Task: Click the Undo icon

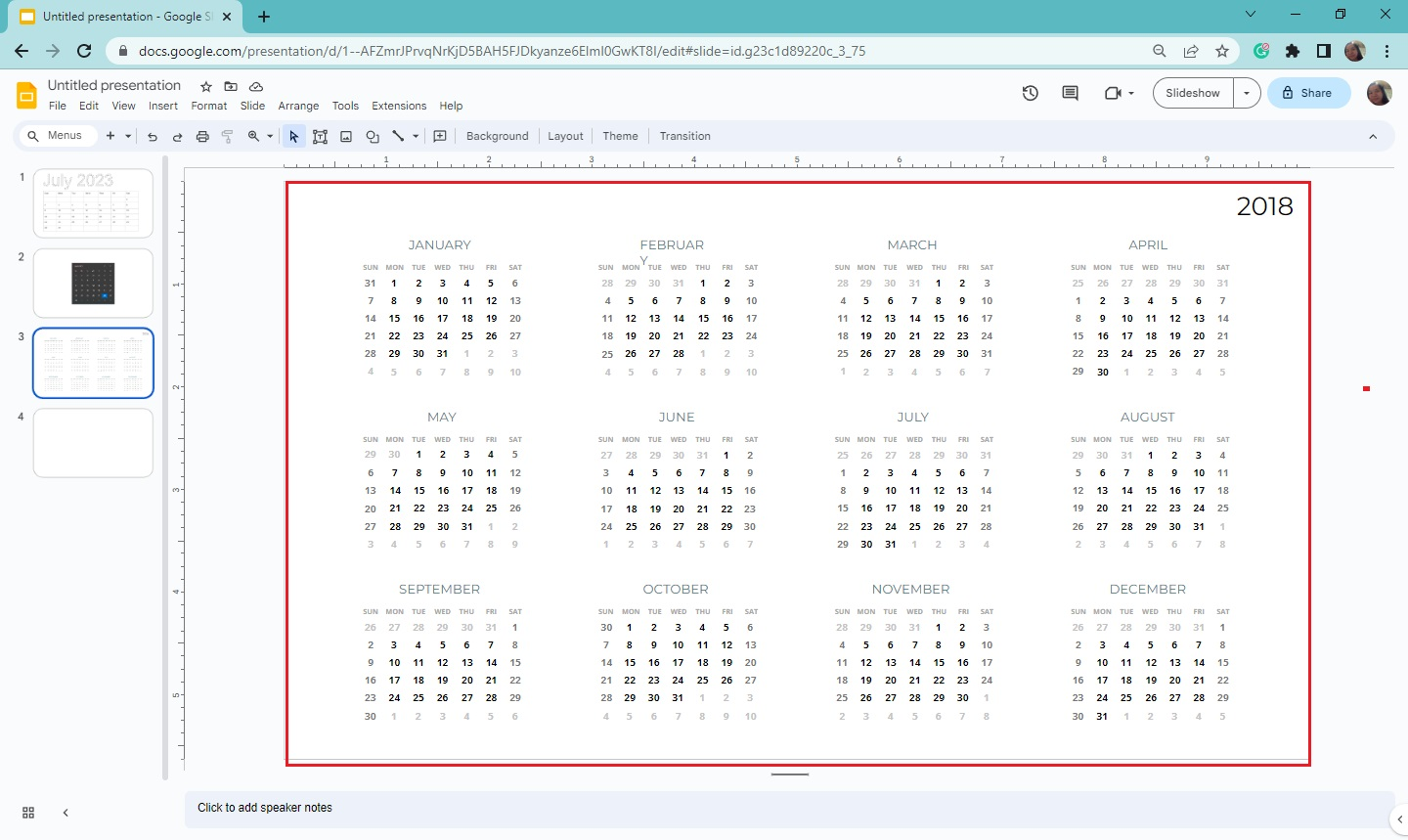Action: tap(153, 136)
